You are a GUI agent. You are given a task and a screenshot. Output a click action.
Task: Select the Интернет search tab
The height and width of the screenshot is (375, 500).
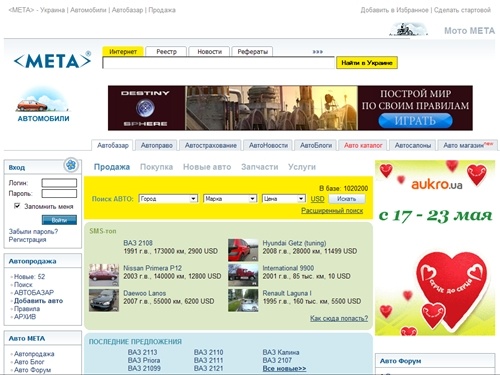point(123,51)
